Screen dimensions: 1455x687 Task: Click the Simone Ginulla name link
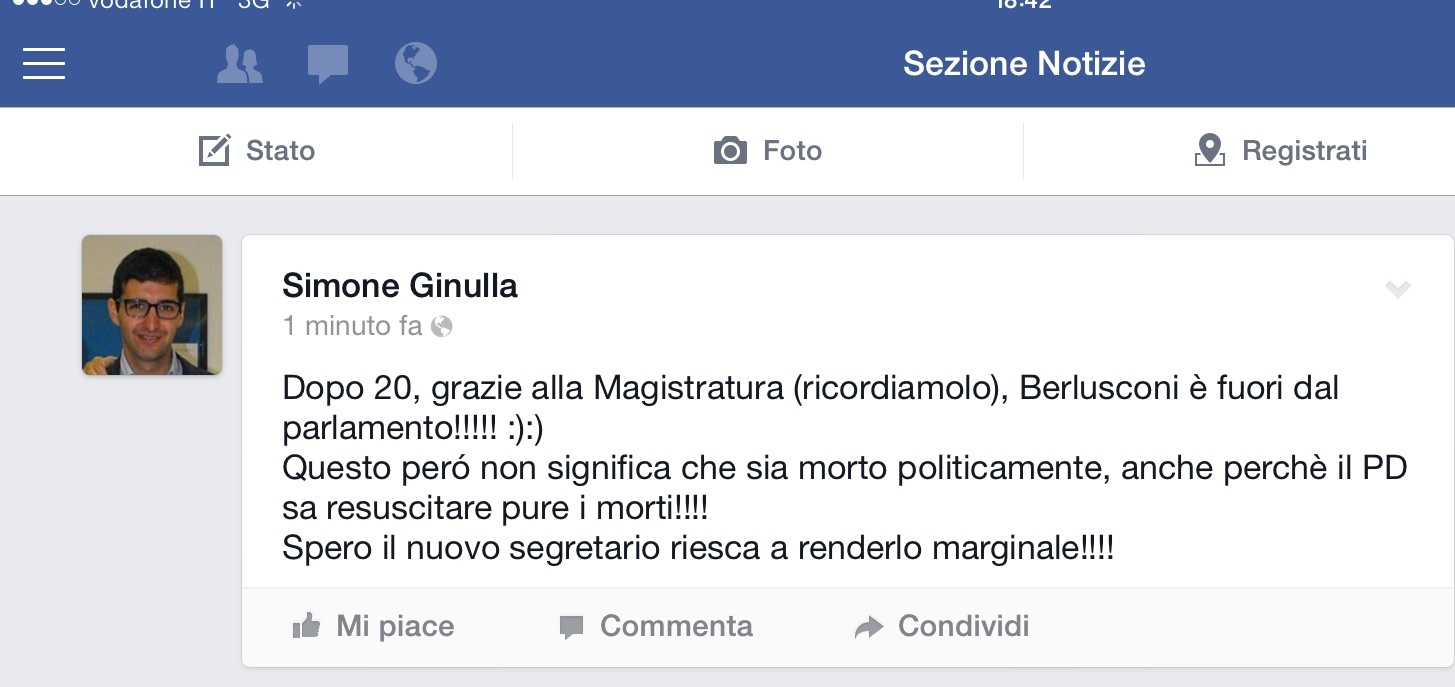click(x=400, y=286)
